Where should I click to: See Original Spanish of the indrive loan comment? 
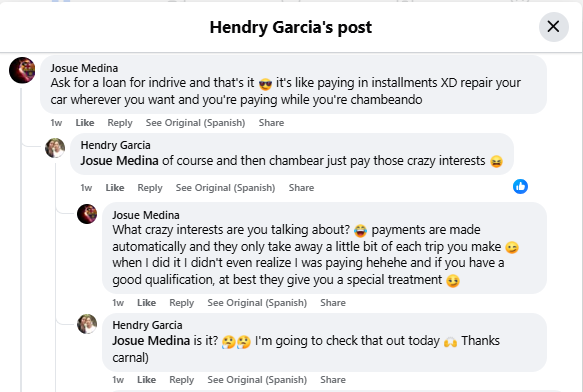[195, 123]
